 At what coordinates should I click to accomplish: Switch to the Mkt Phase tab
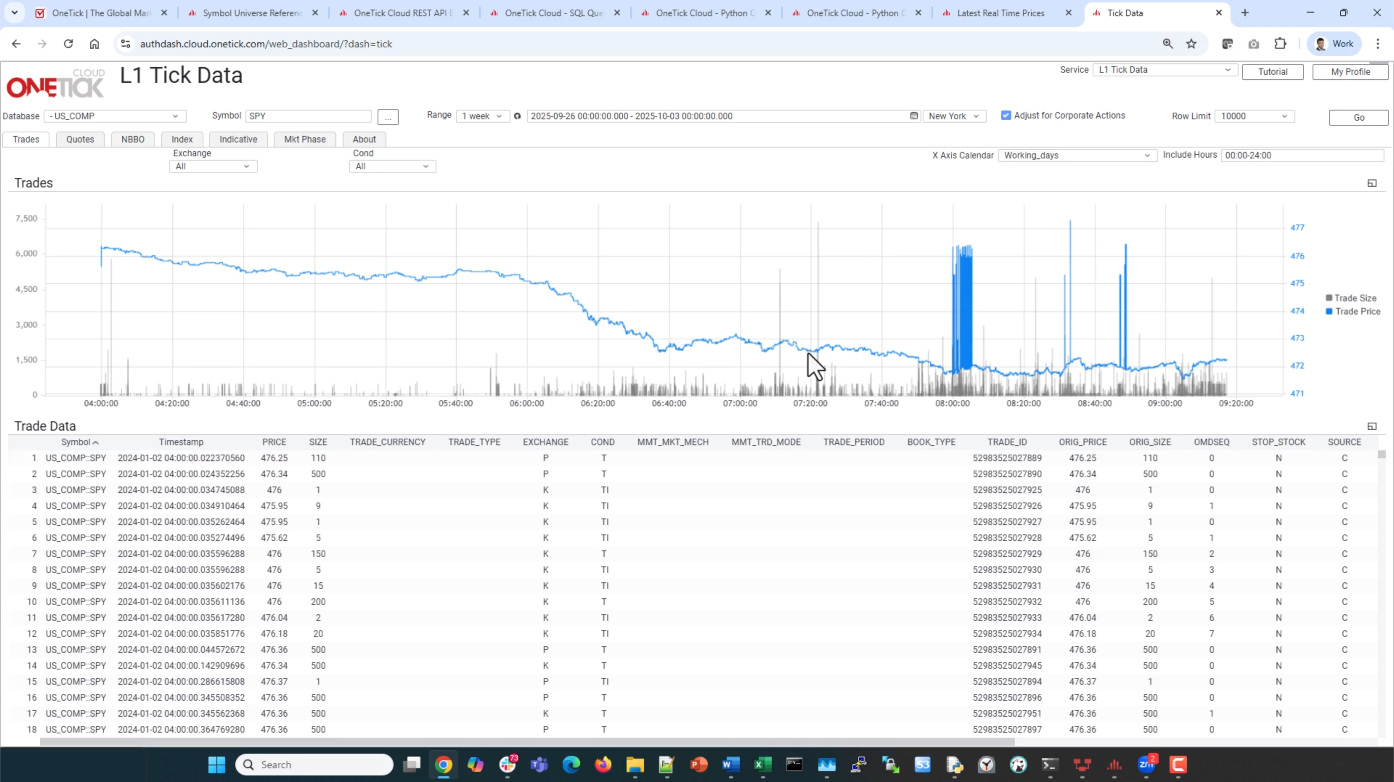click(304, 139)
